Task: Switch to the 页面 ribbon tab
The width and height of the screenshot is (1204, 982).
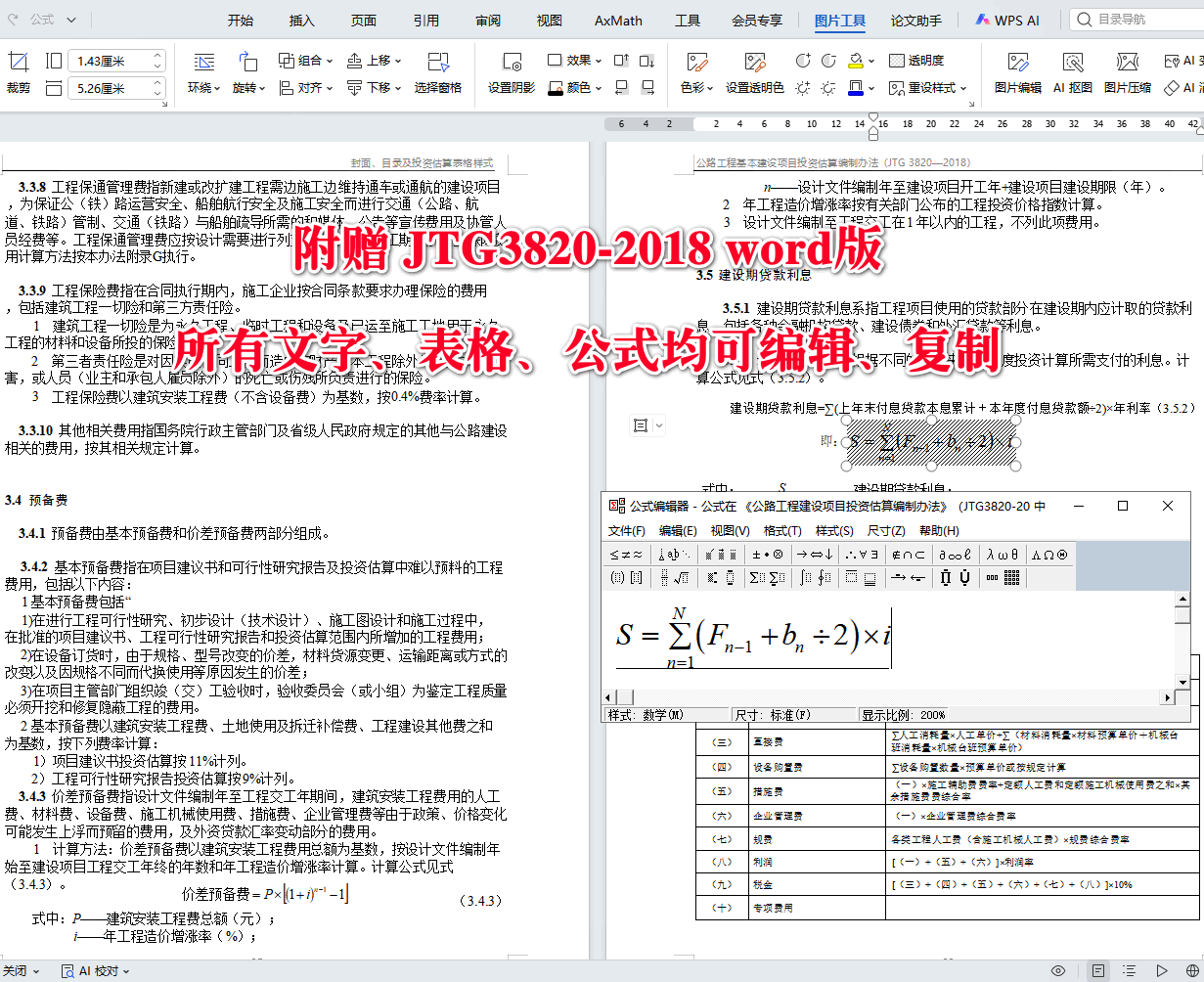Action: 364,20
